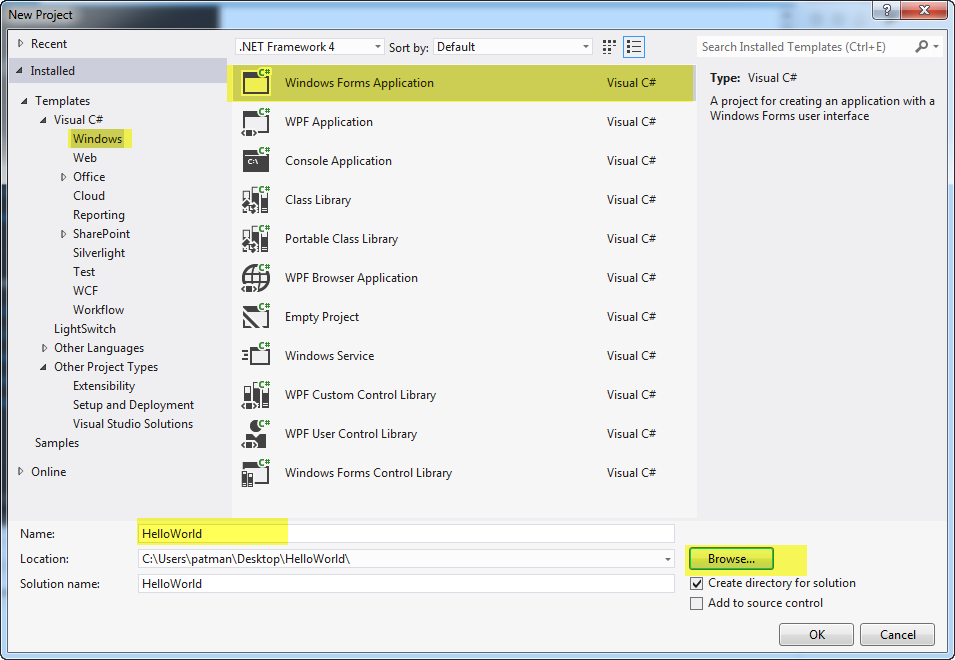The height and width of the screenshot is (660, 955).
Task: Select the Workflow template category
Action: [x=98, y=310]
